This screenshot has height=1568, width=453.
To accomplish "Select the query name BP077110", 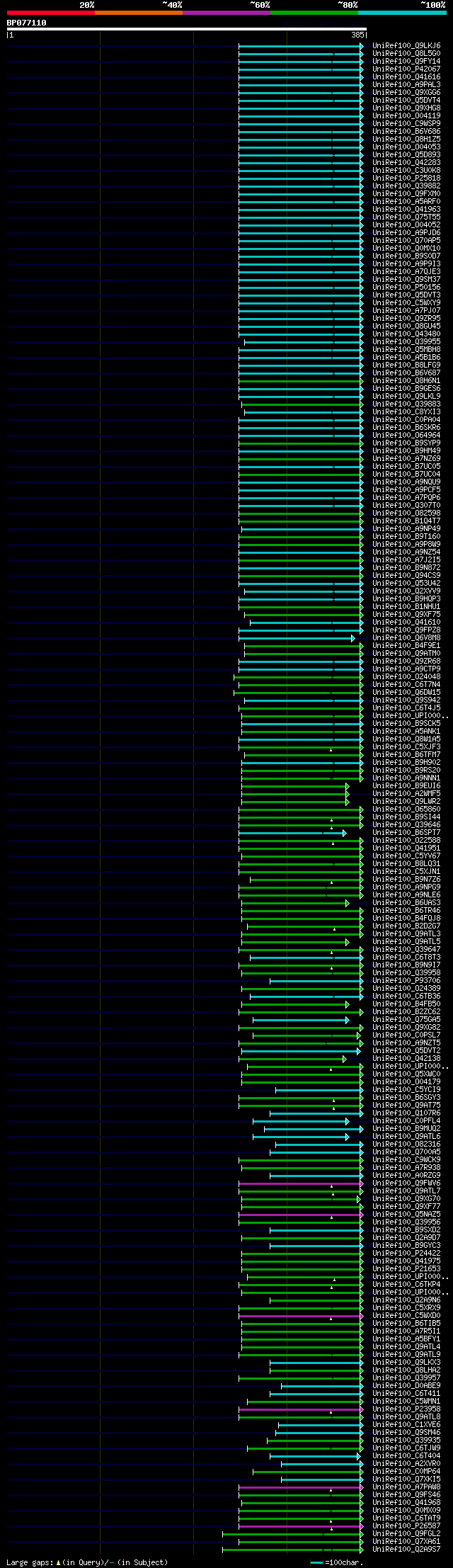I will [x=26, y=23].
